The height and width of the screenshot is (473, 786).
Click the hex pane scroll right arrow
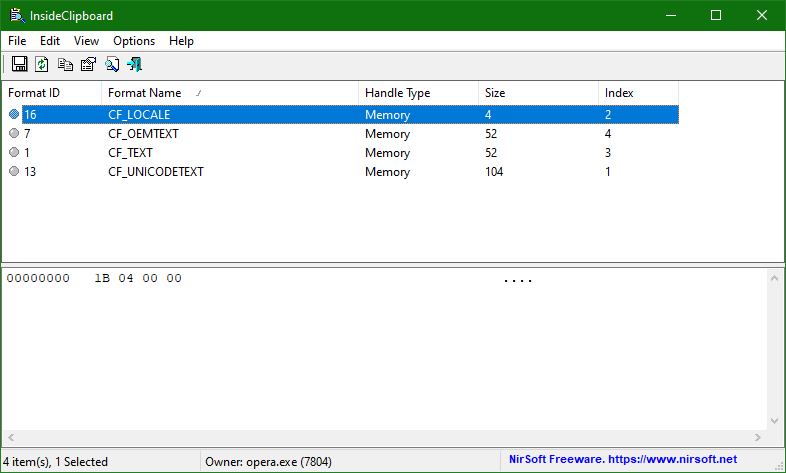click(758, 437)
